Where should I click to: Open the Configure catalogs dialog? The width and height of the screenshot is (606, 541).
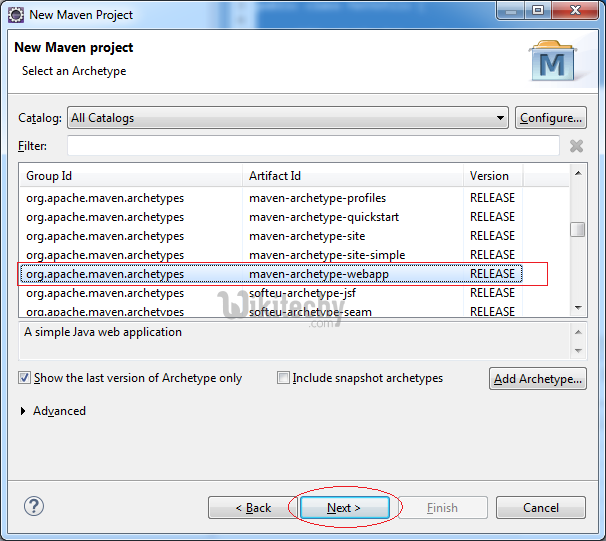click(x=551, y=118)
